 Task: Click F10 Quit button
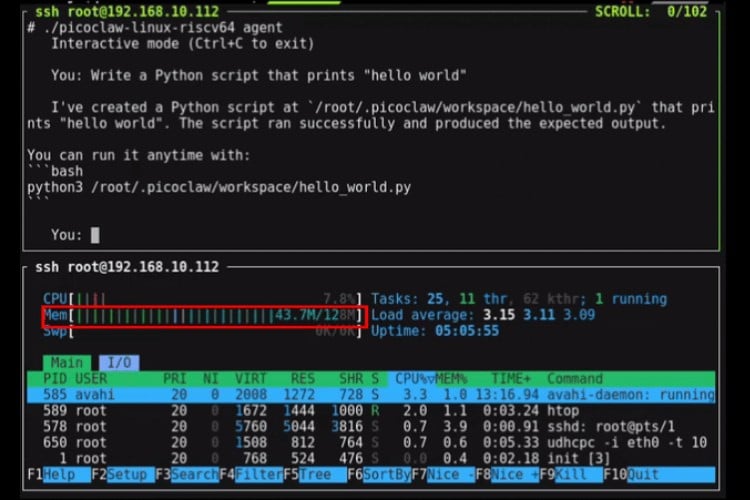click(x=659, y=474)
